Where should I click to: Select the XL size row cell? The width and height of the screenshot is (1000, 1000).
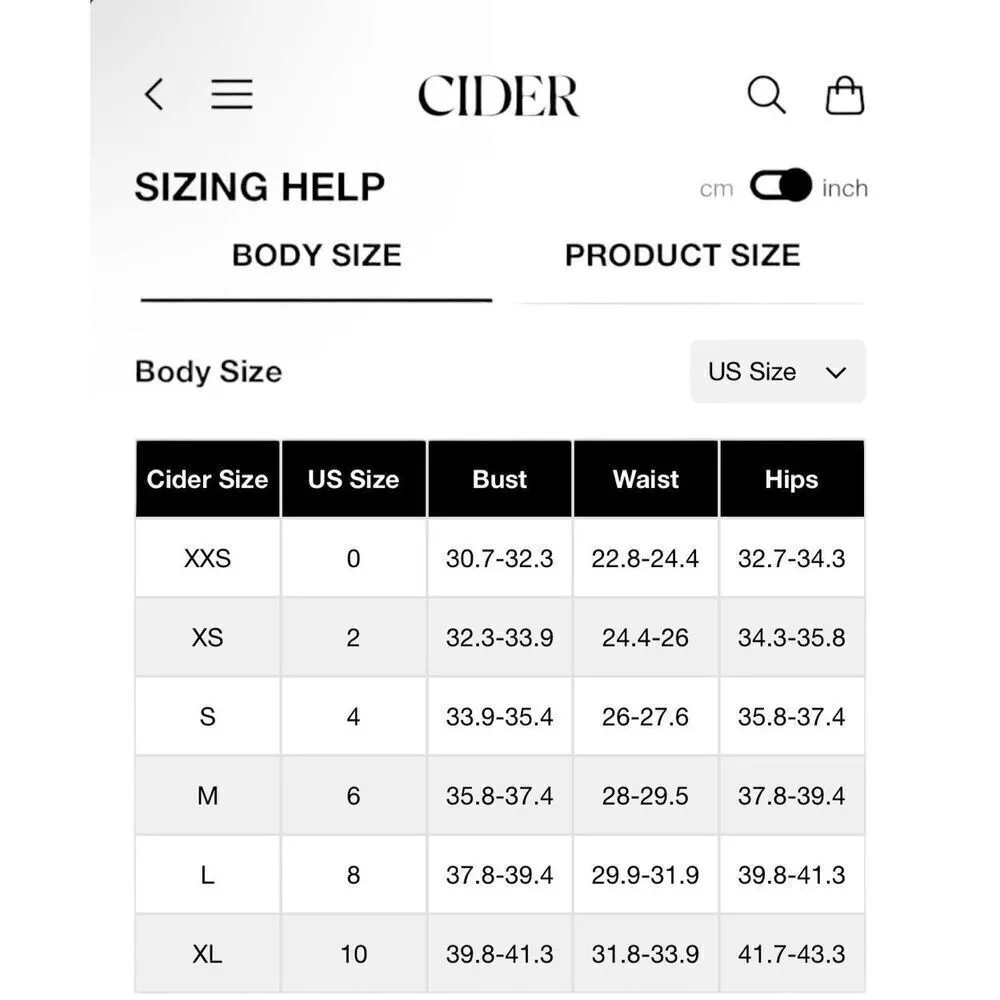[x=207, y=954]
